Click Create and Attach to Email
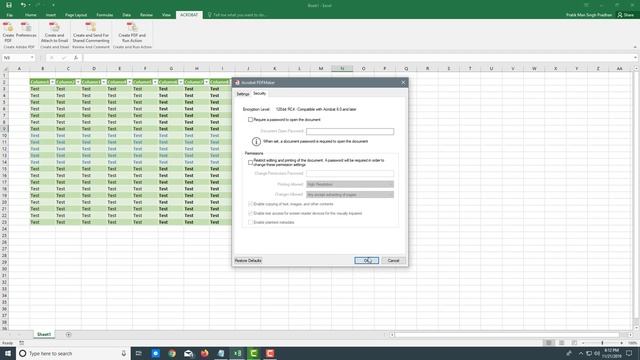Image resolution: width=640 pixels, height=360 pixels. tap(54, 33)
